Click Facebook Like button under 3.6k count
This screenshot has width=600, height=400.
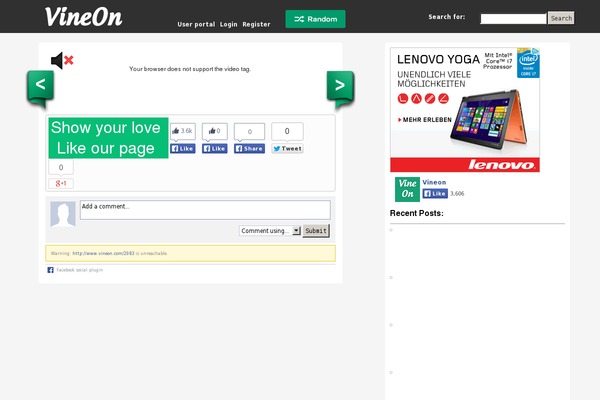pos(183,149)
